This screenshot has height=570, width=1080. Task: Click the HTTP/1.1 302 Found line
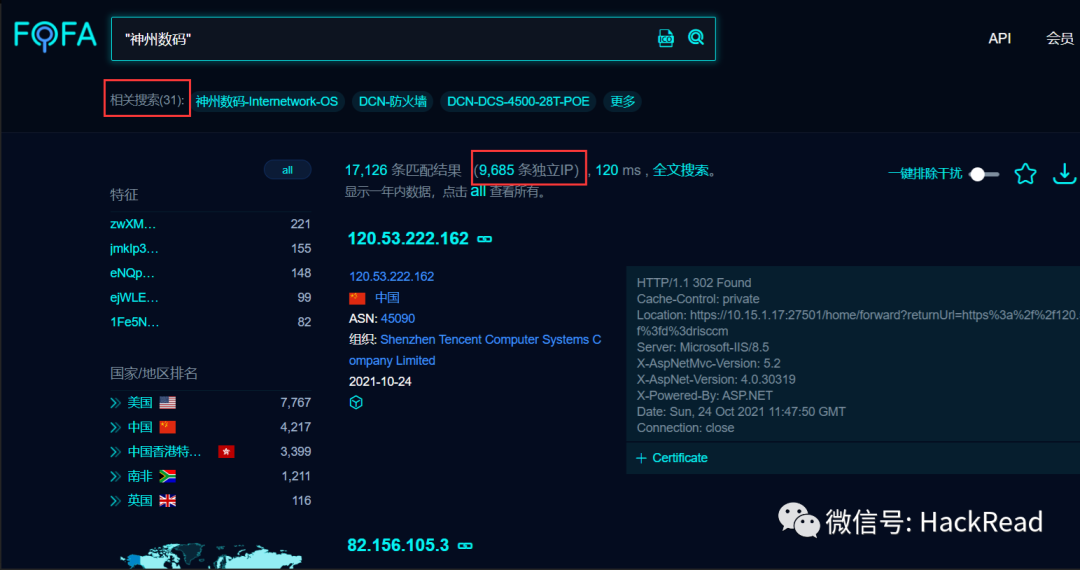coord(694,283)
